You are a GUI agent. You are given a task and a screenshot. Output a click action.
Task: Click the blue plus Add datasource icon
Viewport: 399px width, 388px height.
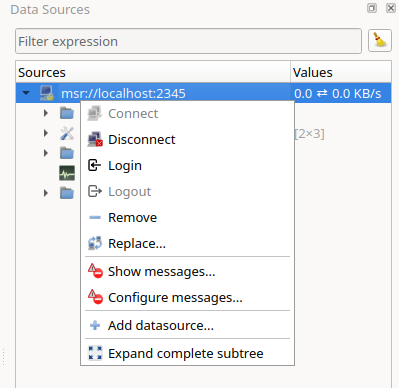tap(95, 325)
